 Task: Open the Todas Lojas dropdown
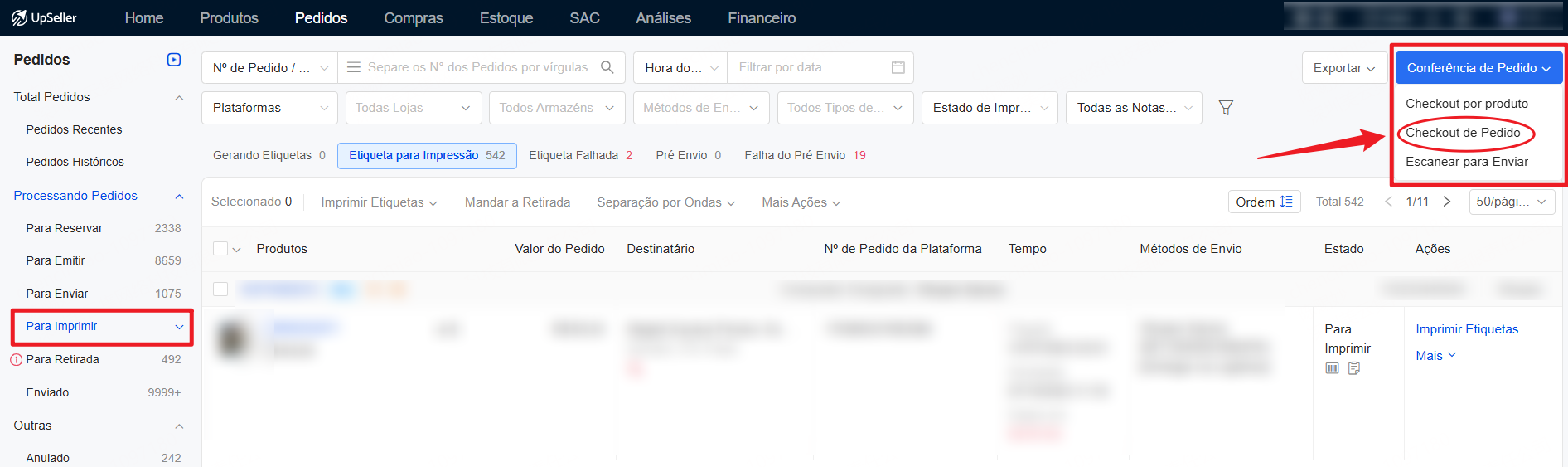click(412, 108)
